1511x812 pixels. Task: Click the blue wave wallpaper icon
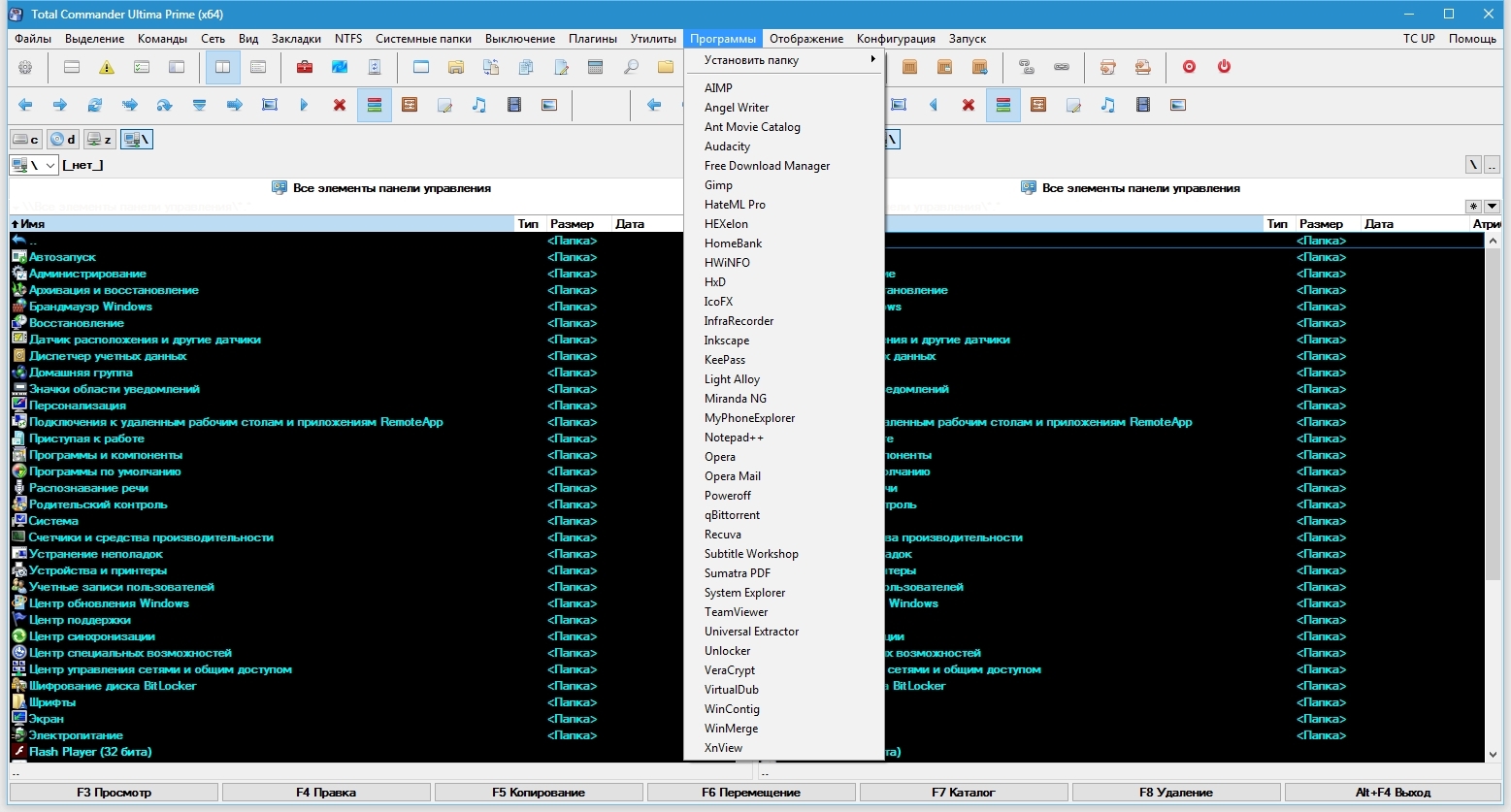(x=340, y=67)
